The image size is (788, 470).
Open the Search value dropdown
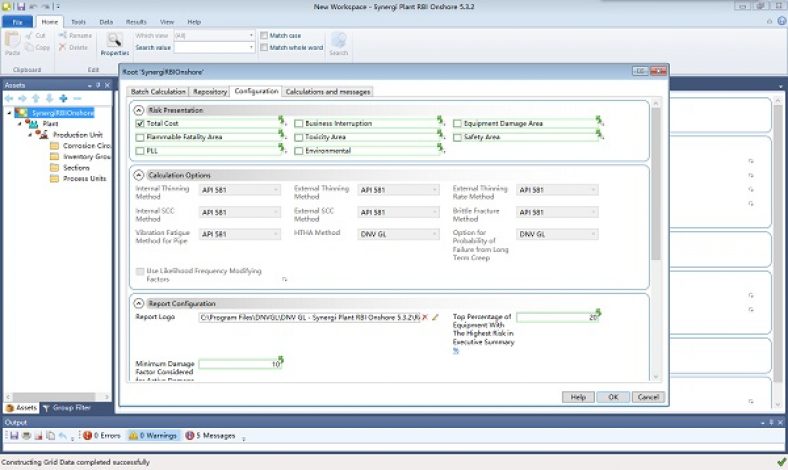pyautogui.click(x=250, y=47)
